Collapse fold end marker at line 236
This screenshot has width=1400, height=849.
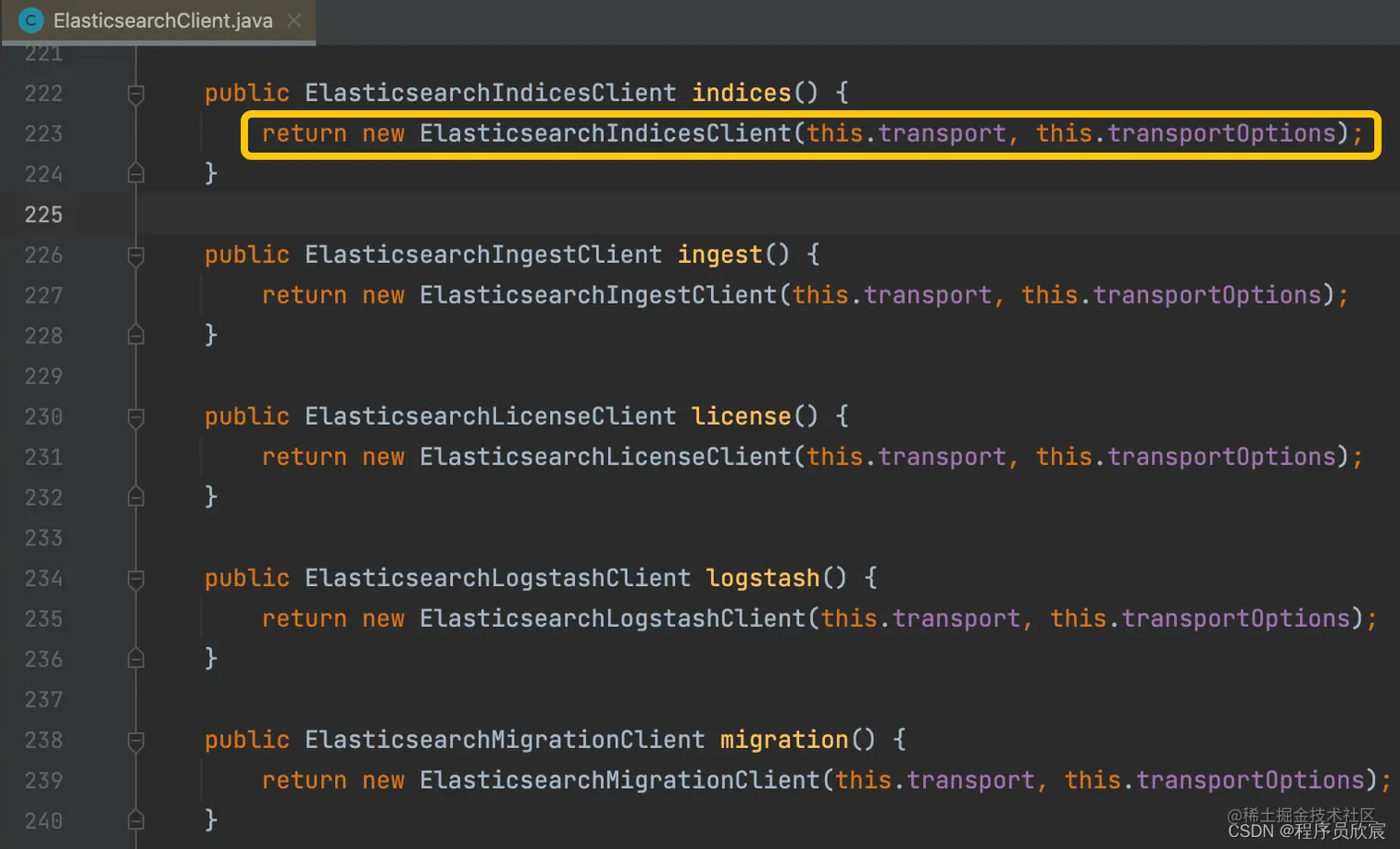click(x=135, y=658)
